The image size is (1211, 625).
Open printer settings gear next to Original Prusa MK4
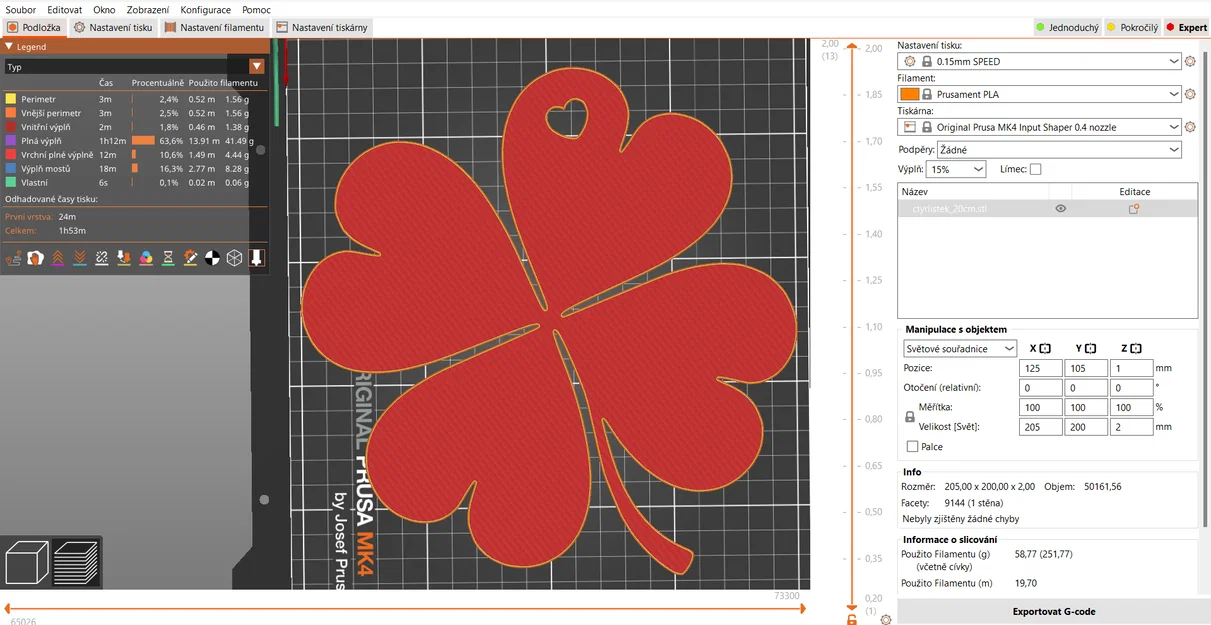(x=1190, y=127)
